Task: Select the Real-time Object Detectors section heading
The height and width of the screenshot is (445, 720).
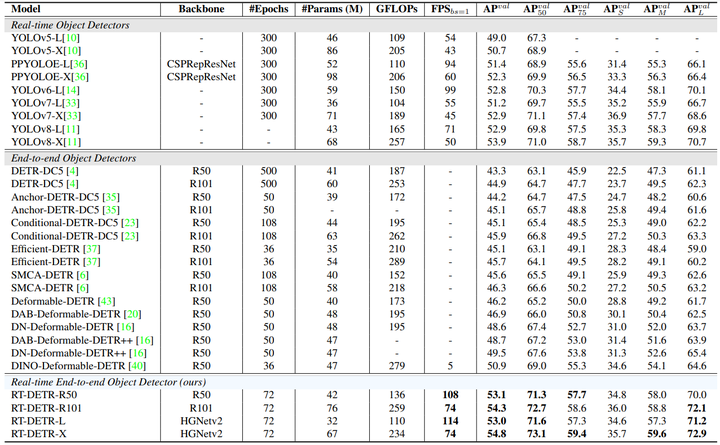Action: 70,25
